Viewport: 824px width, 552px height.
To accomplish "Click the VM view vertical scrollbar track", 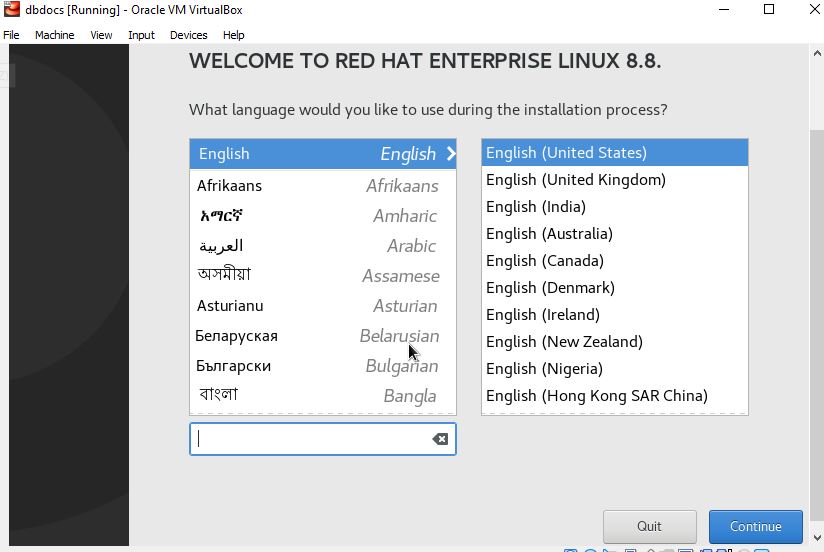I will (817, 295).
